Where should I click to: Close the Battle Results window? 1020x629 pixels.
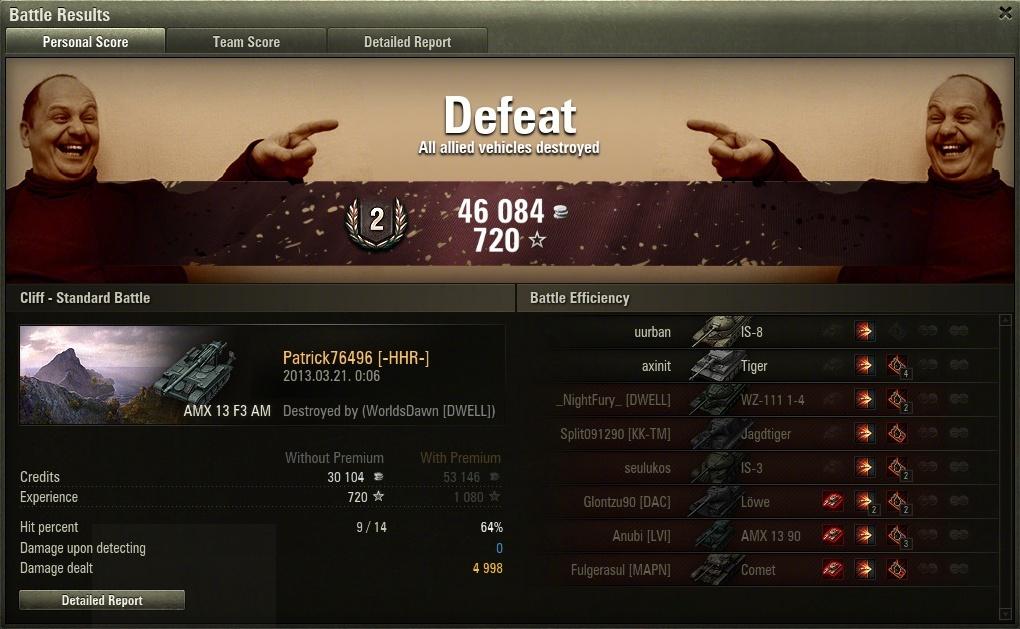1005,13
